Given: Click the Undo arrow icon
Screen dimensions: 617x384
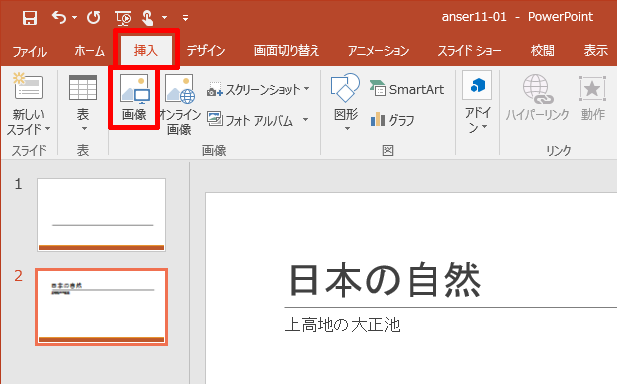Looking at the screenshot, I should [x=59, y=17].
